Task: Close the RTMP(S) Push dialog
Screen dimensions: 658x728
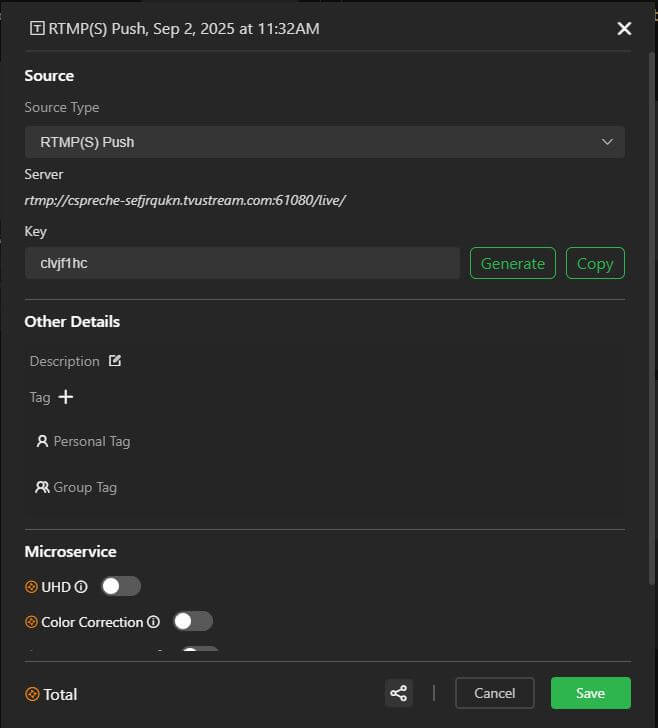Action: [624, 28]
